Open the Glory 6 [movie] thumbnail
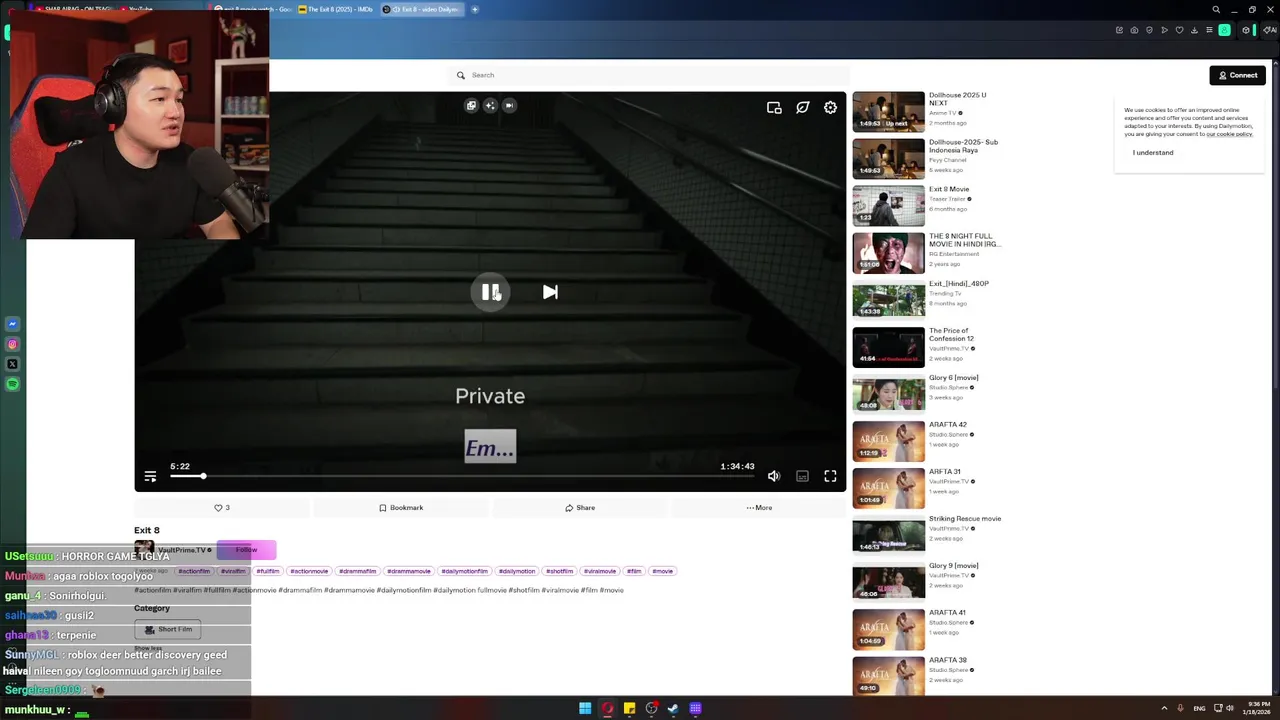Viewport: 1280px width, 720px height. (x=888, y=394)
